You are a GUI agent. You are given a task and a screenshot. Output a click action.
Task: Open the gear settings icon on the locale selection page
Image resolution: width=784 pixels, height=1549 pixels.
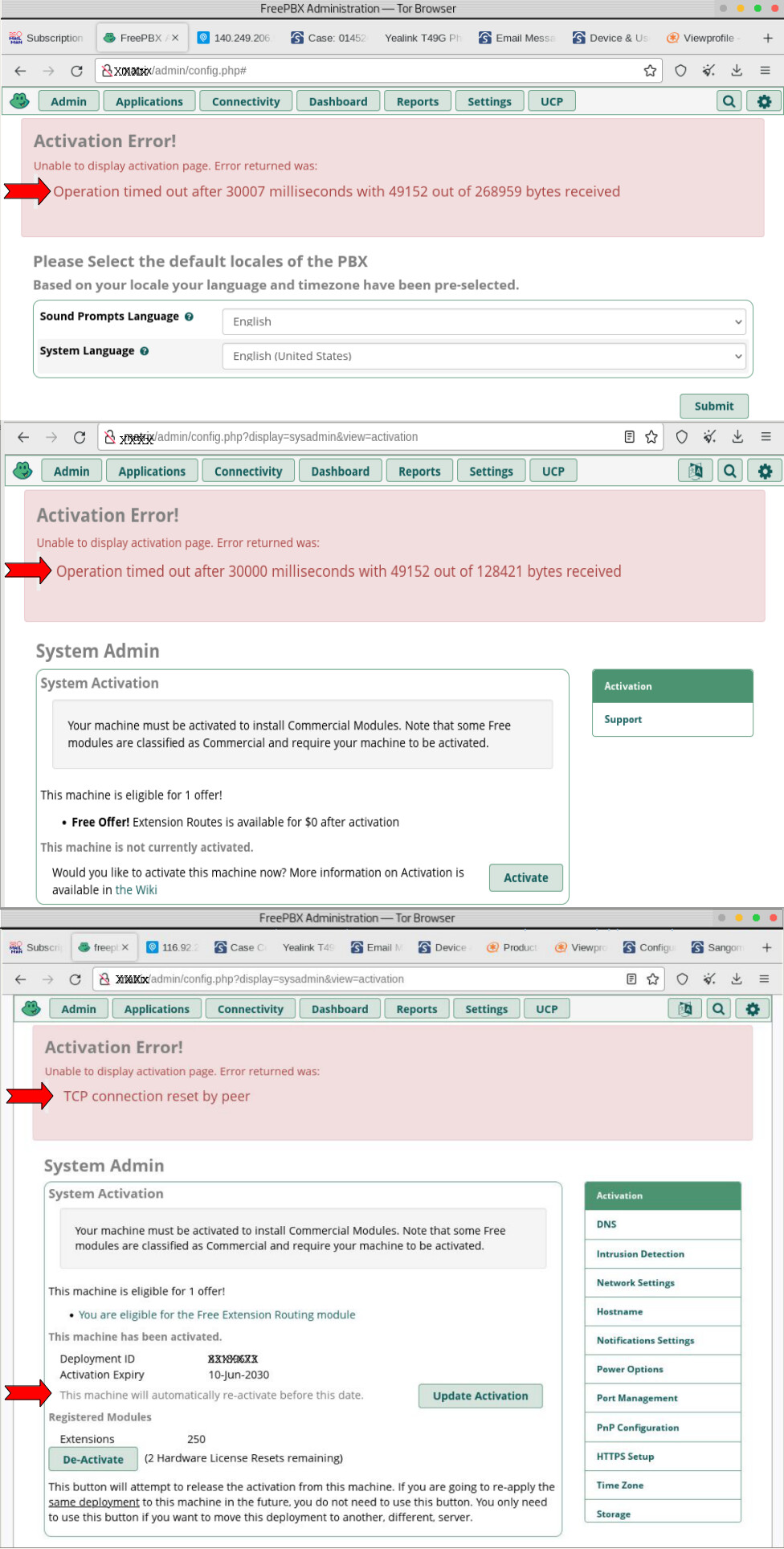764,101
